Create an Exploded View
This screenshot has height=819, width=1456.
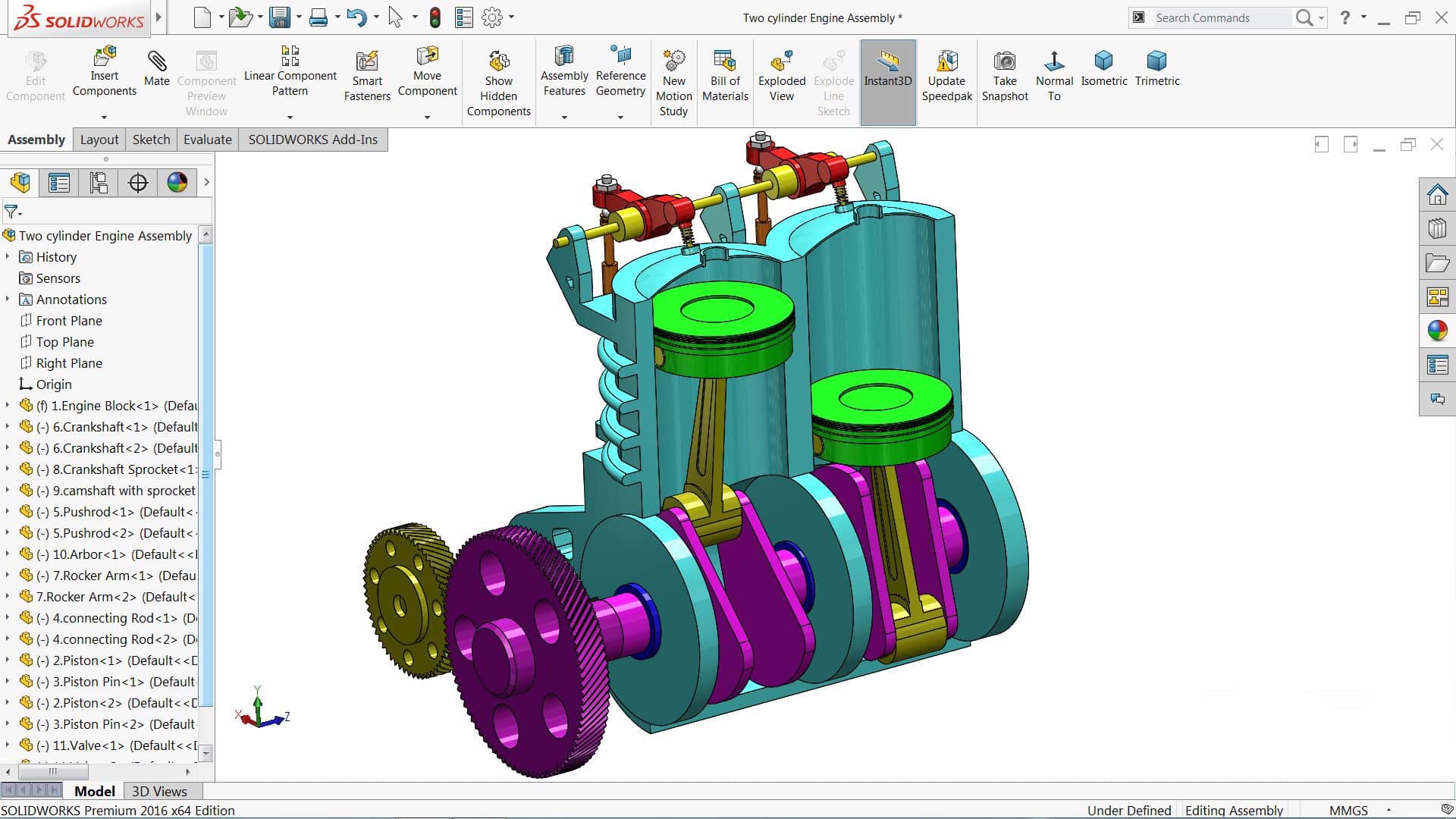(782, 76)
